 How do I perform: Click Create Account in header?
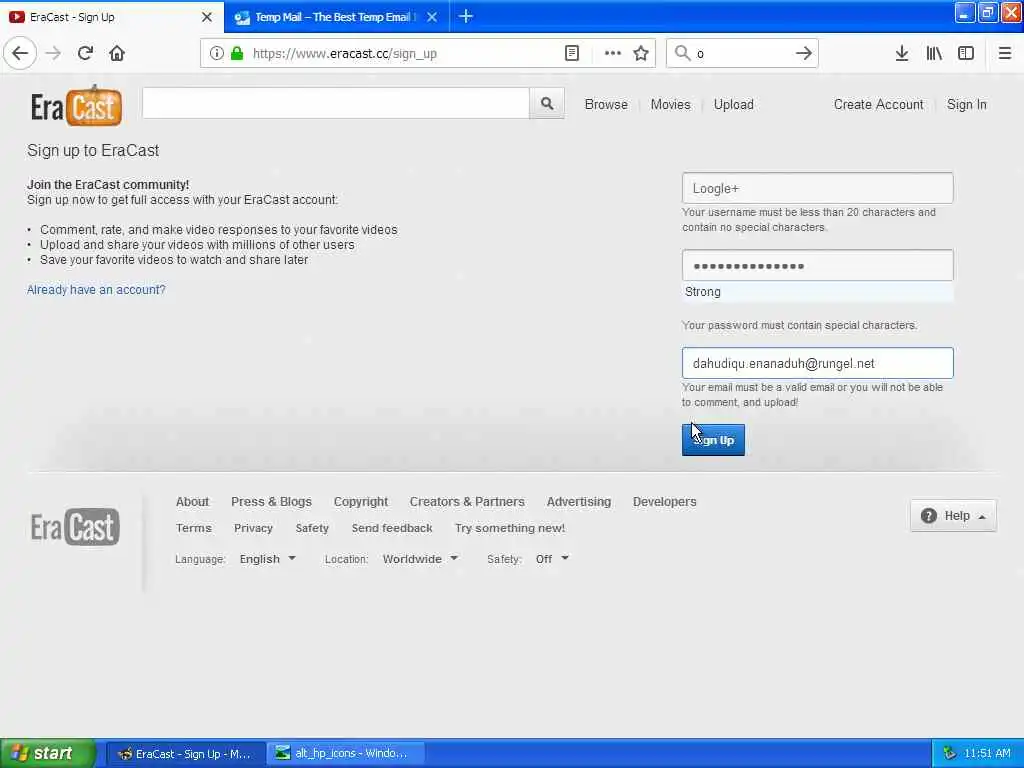tap(878, 104)
